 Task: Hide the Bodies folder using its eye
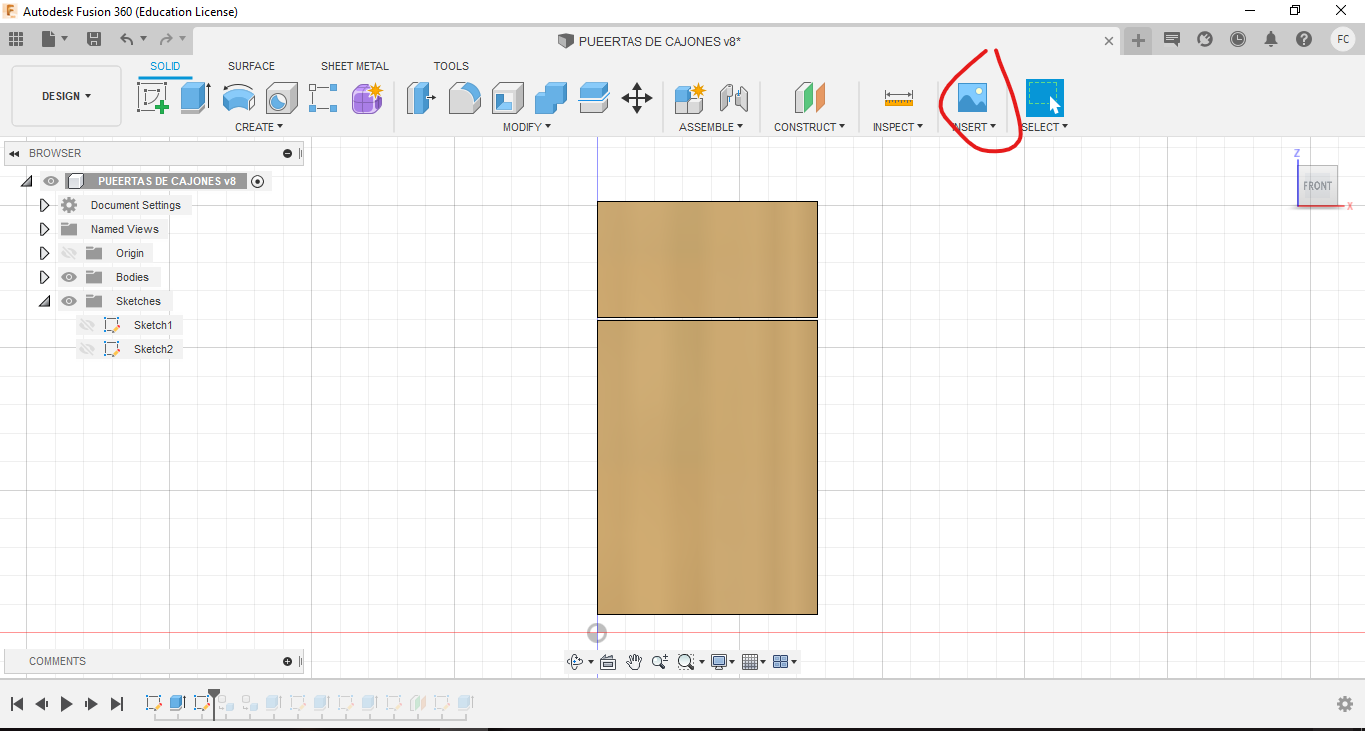[x=69, y=277]
